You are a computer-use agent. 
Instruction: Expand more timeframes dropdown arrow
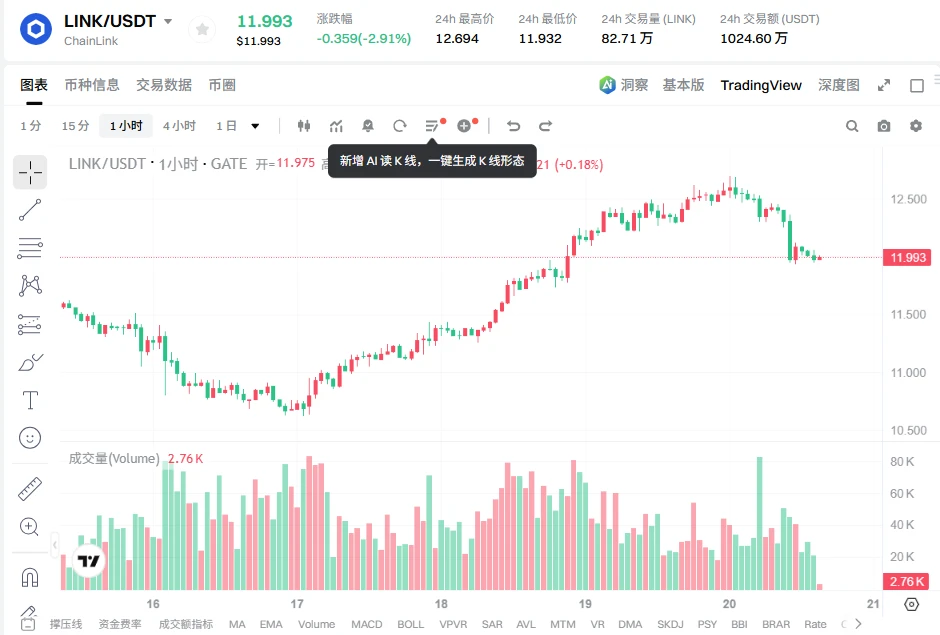(255, 126)
